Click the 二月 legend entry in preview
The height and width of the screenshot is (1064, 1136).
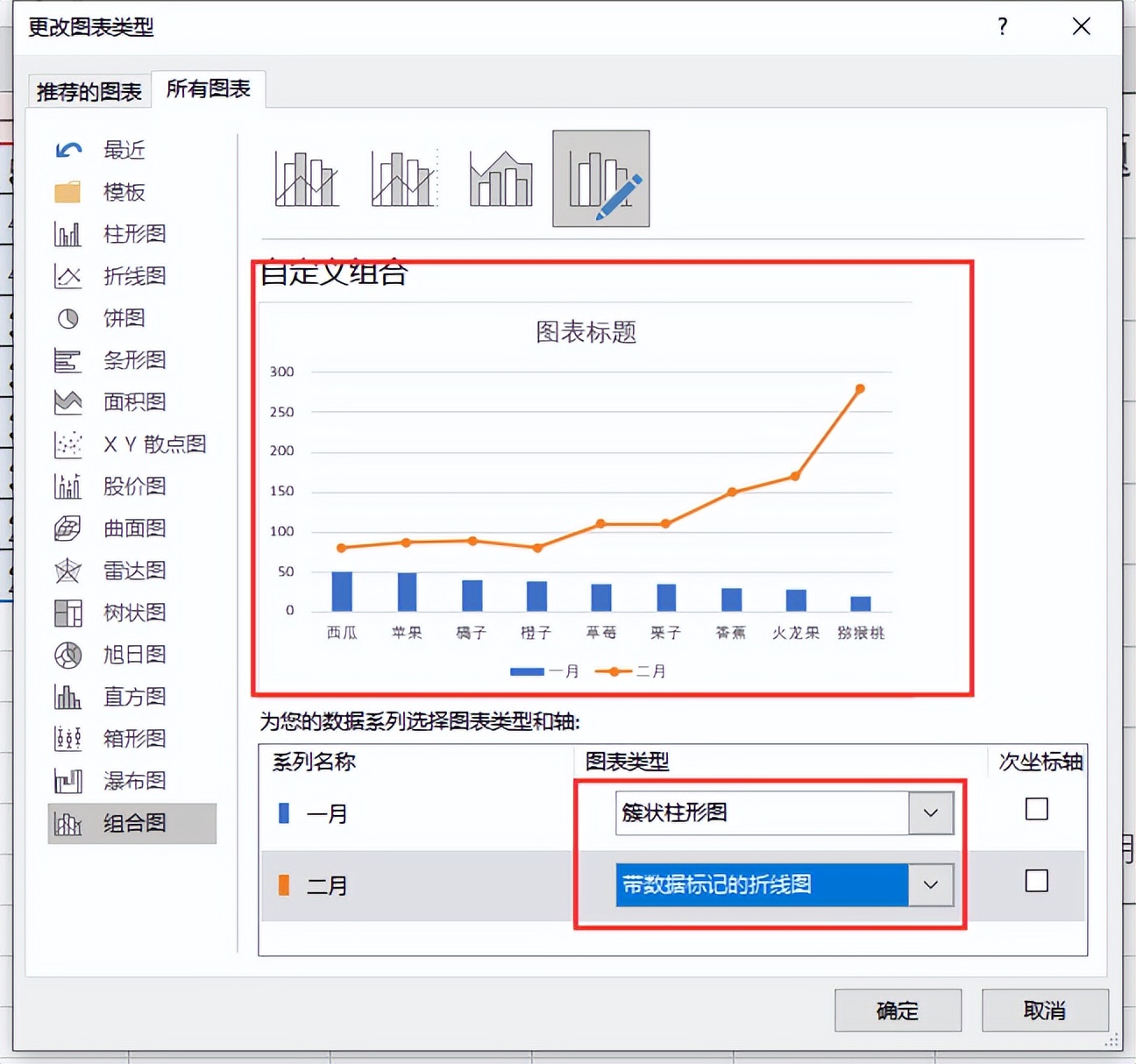(x=630, y=671)
